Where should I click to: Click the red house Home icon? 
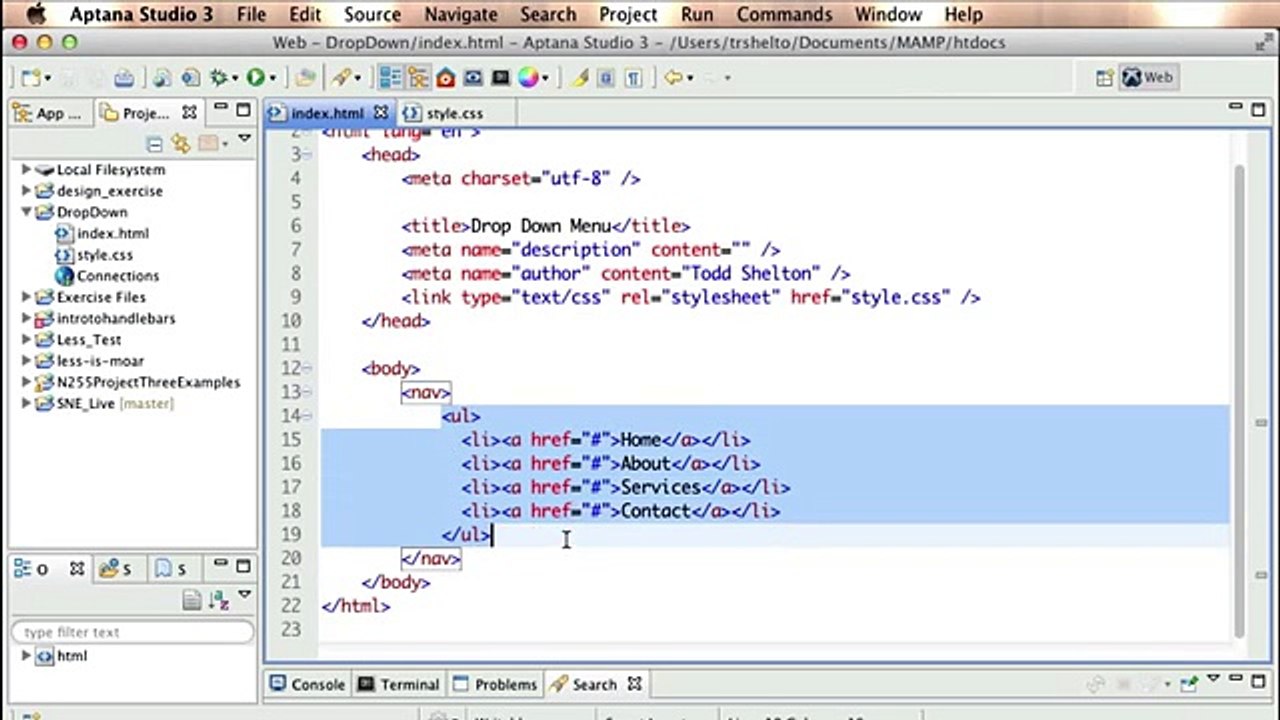446,78
